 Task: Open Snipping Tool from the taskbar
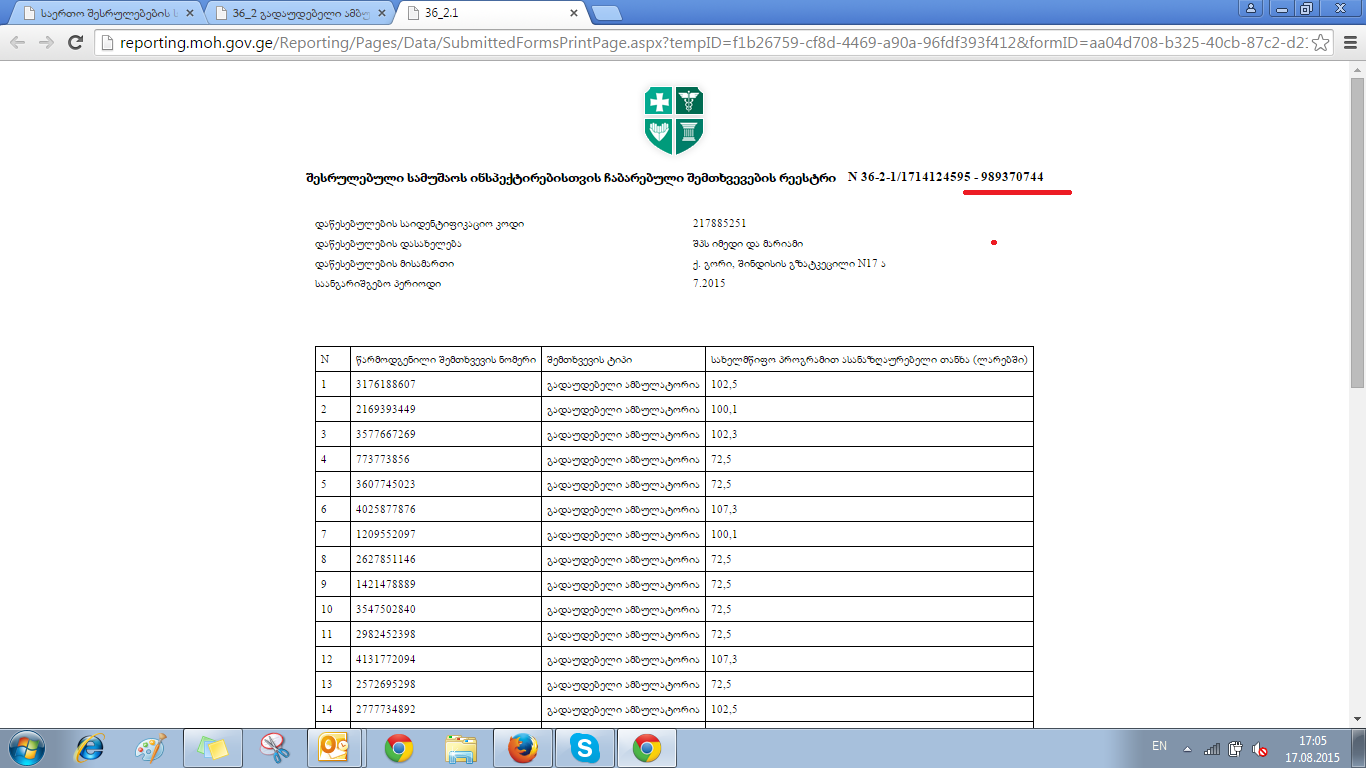pos(273,747)
